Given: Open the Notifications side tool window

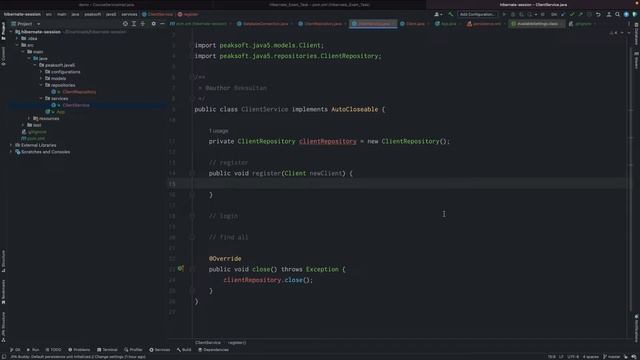Looking at the screenshot, I should [636, 328].
